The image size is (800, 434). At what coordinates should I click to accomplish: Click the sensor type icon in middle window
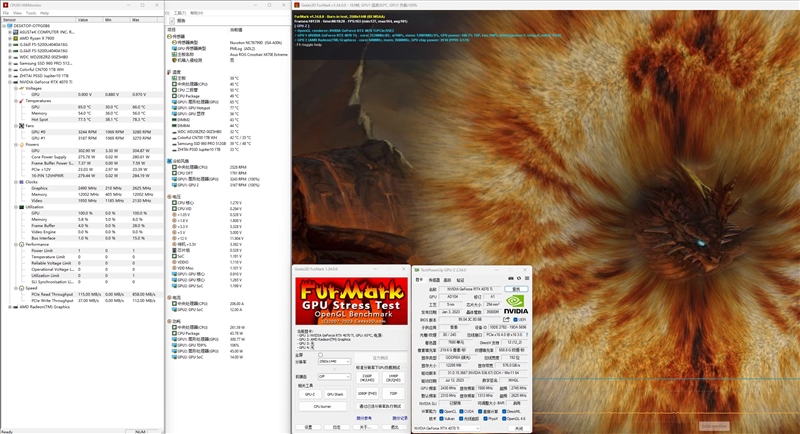[x=174, y=42]
